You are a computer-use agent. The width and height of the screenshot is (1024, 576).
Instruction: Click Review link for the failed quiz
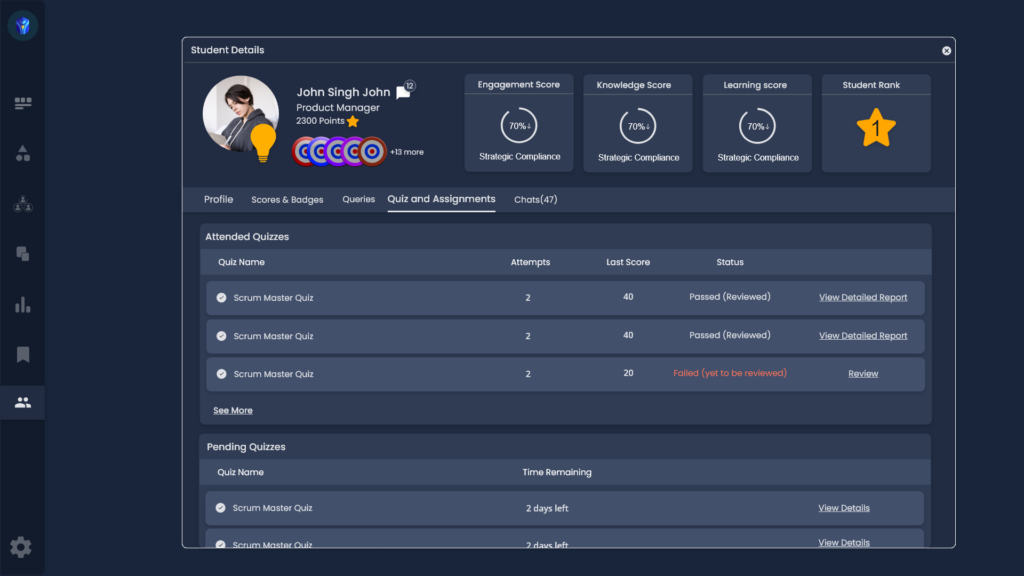tap(863, 374)
